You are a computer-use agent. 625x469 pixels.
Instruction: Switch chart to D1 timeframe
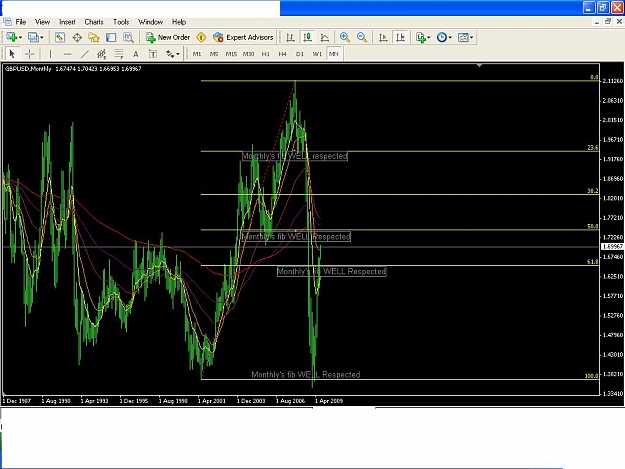[x=300, y=54]
